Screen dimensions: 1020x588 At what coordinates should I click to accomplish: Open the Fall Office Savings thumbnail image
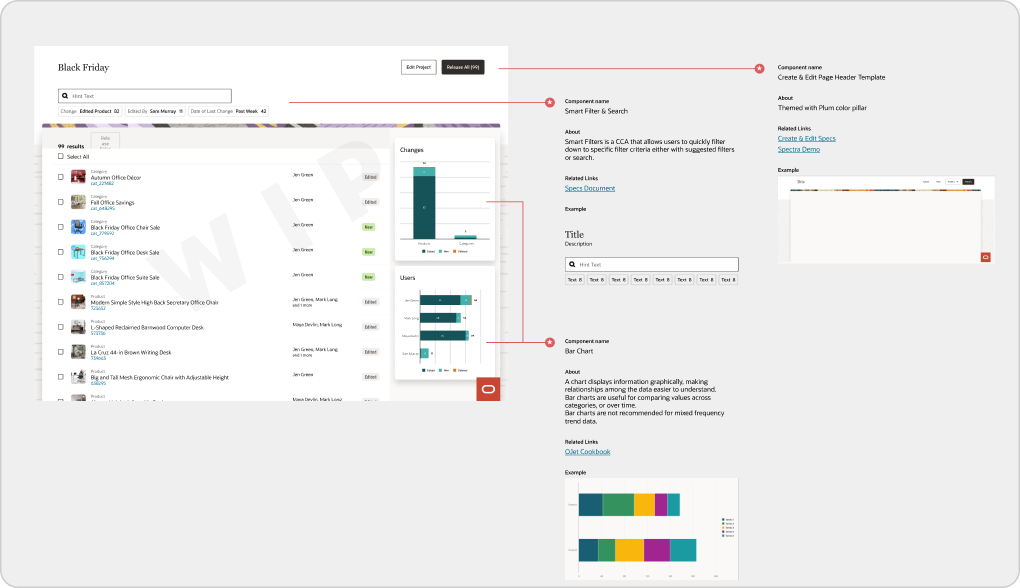pyautogui.click(x=78, y=202)
